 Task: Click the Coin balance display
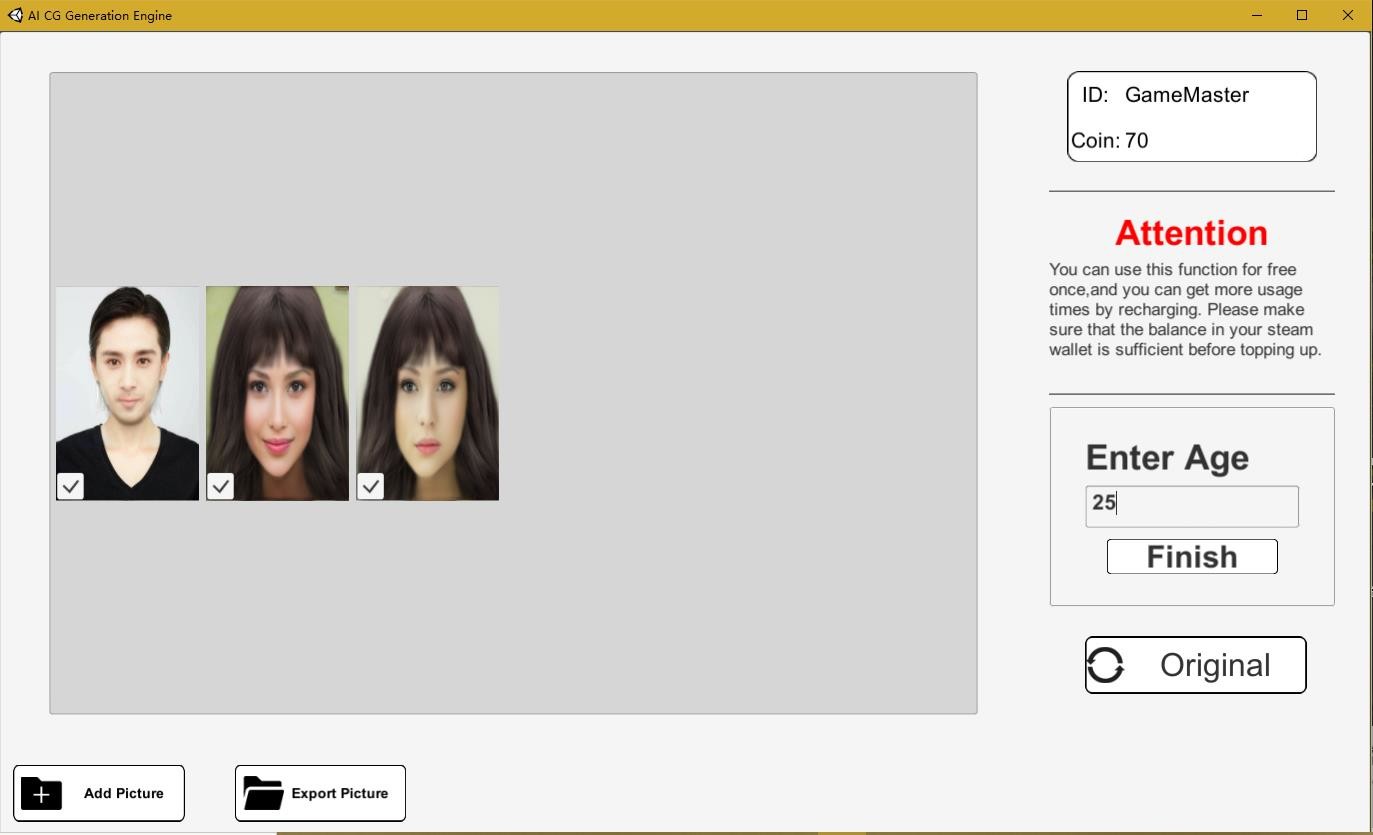[x=1109, y=140]
